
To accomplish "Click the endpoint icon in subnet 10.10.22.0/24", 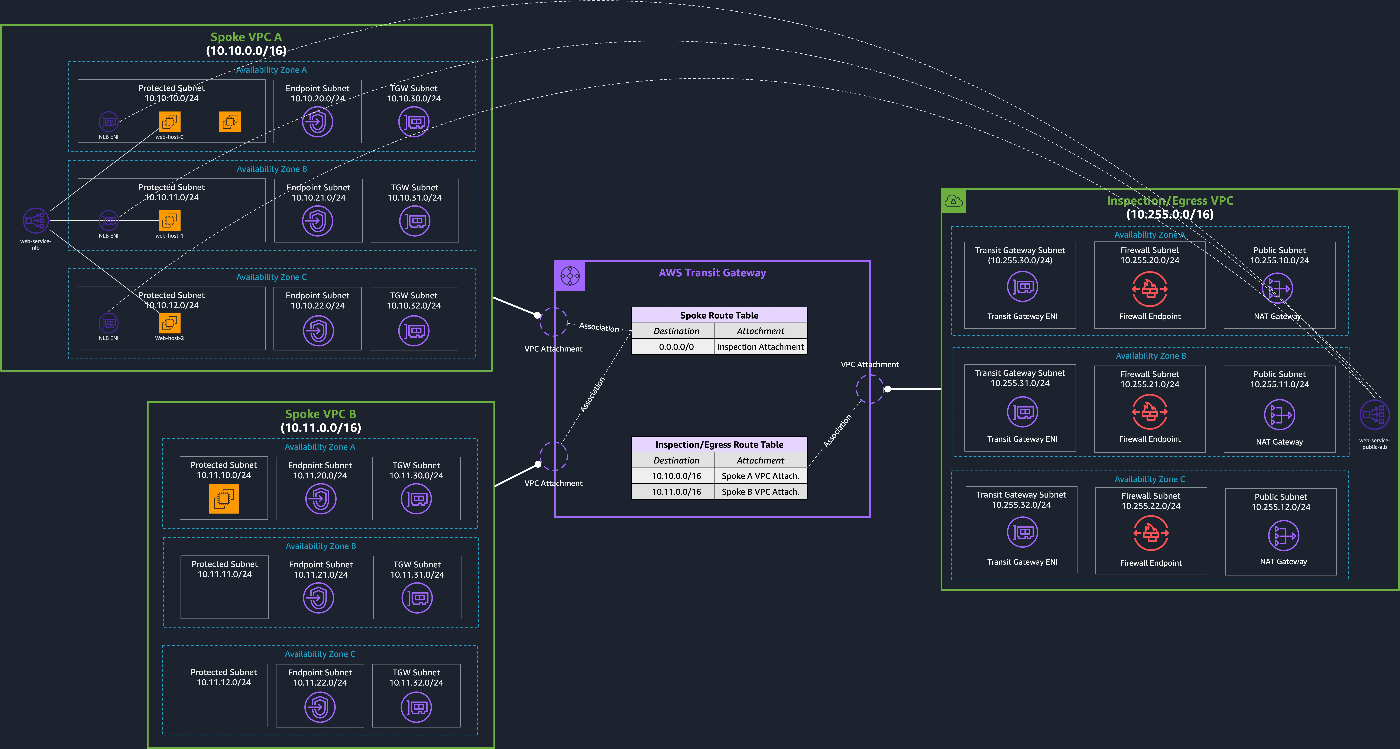I will [x=317, y=329].
